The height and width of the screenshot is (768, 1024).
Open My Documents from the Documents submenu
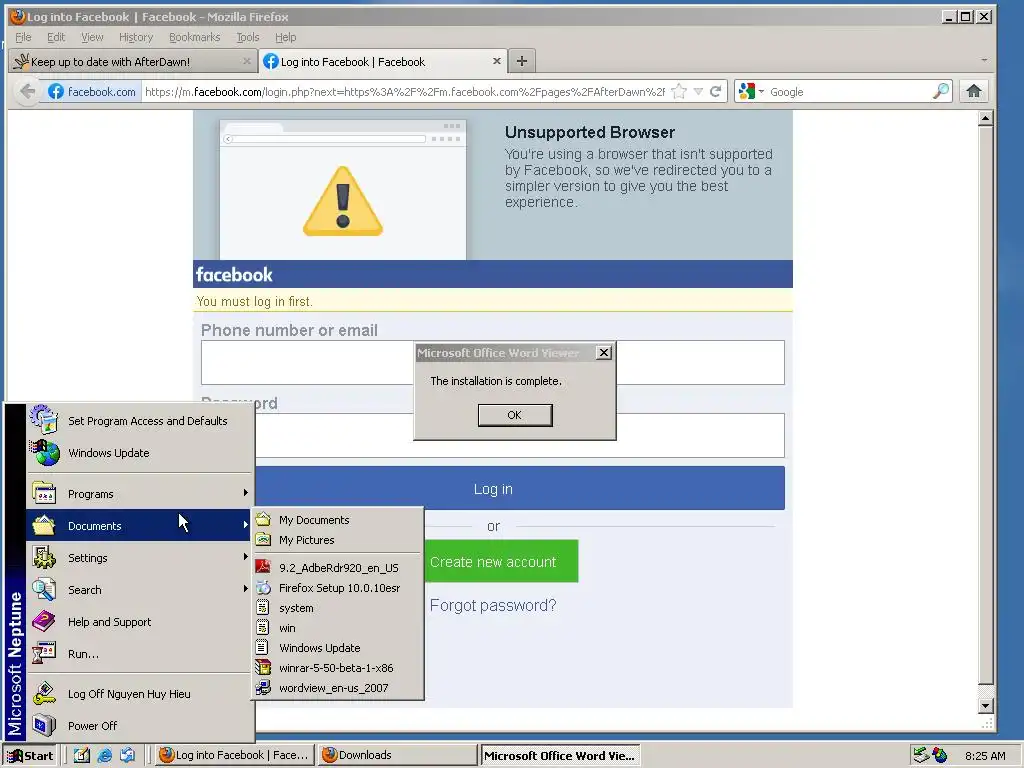(338, 520)
